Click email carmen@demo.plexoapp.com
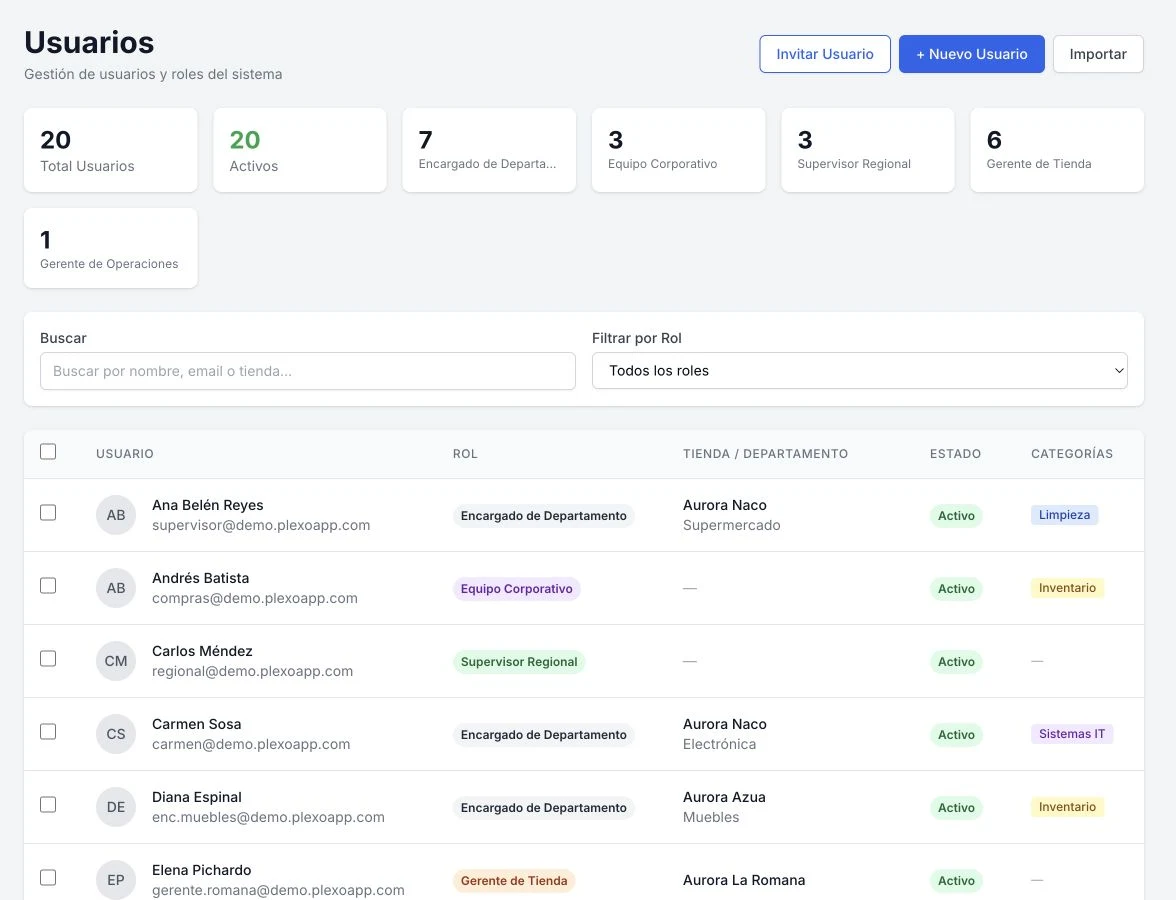Image resolution: width=1176 pixels, height=900 pixels. click(x=251, y=744)
